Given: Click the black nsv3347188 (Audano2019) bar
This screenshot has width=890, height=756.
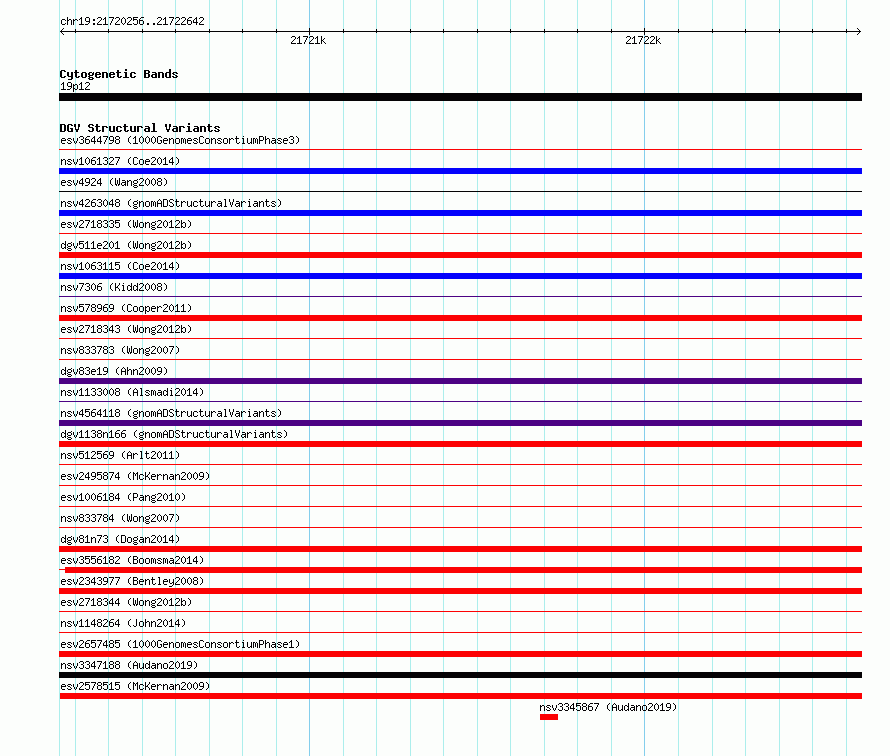Looking at the screenshot, I should click(x=460, y=675).
